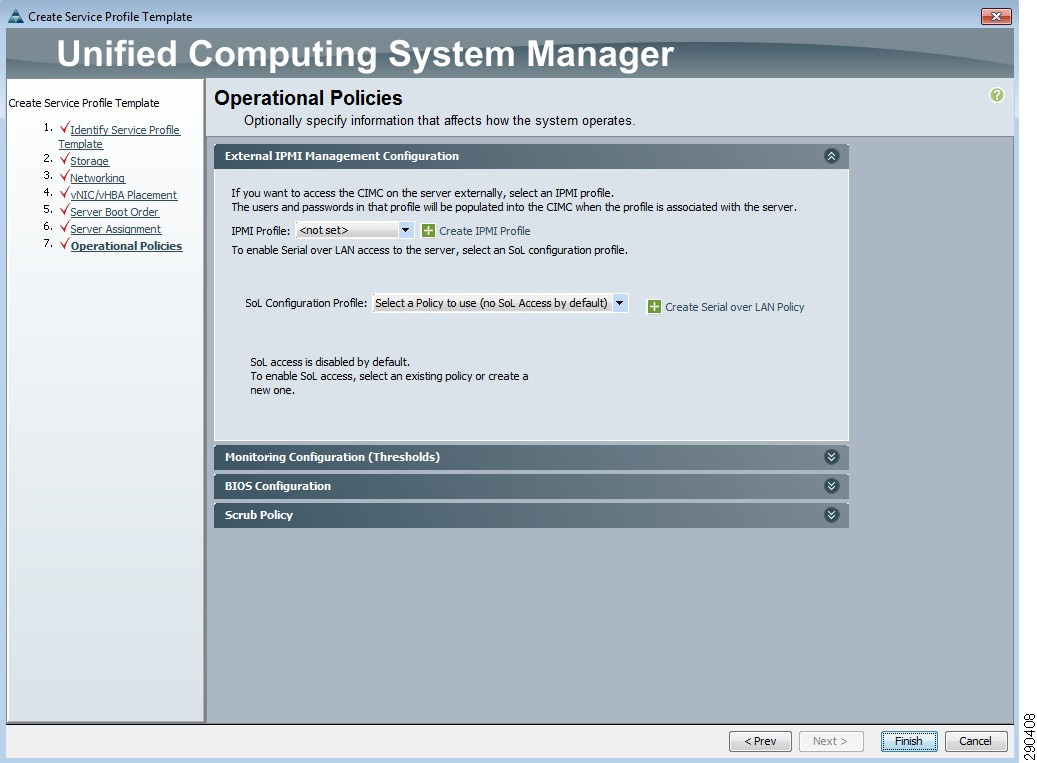Click the Create IPMI Profile link
The width and height of the screenshot is (1037, 763).
tap(485, 231)
